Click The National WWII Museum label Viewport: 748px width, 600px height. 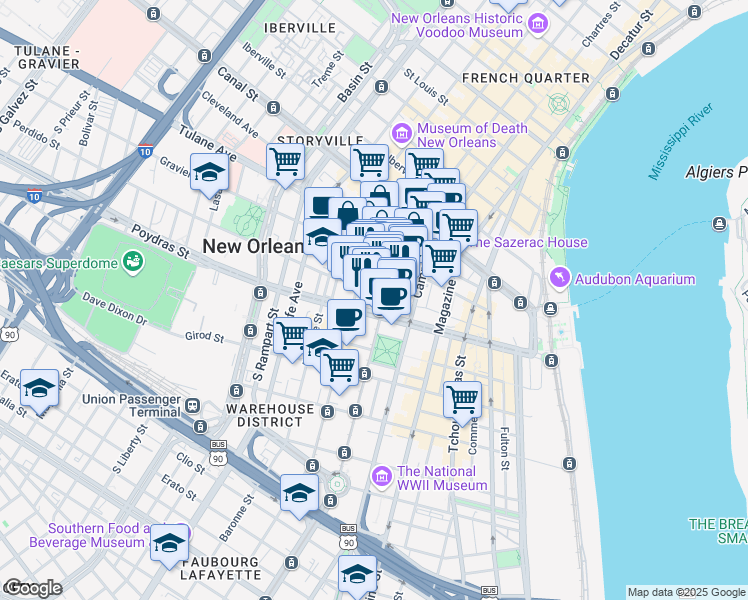(442, 478)
